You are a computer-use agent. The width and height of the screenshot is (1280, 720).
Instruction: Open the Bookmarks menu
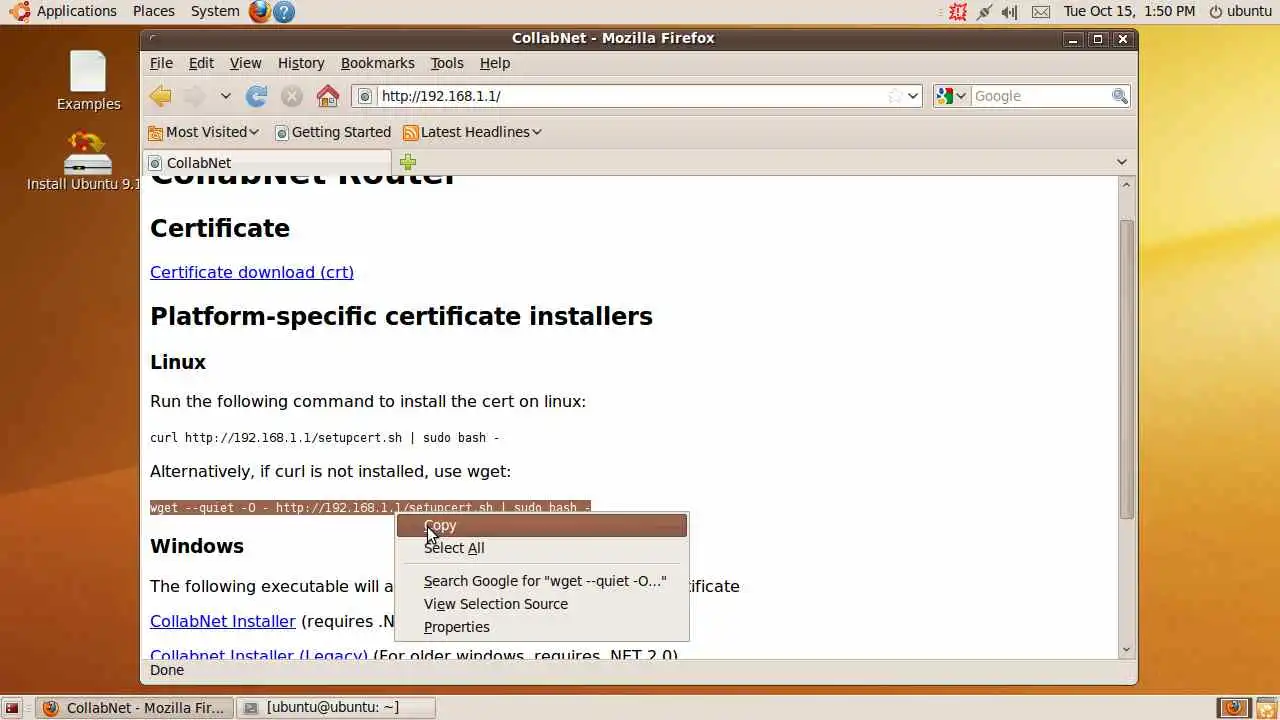(377, 63)
